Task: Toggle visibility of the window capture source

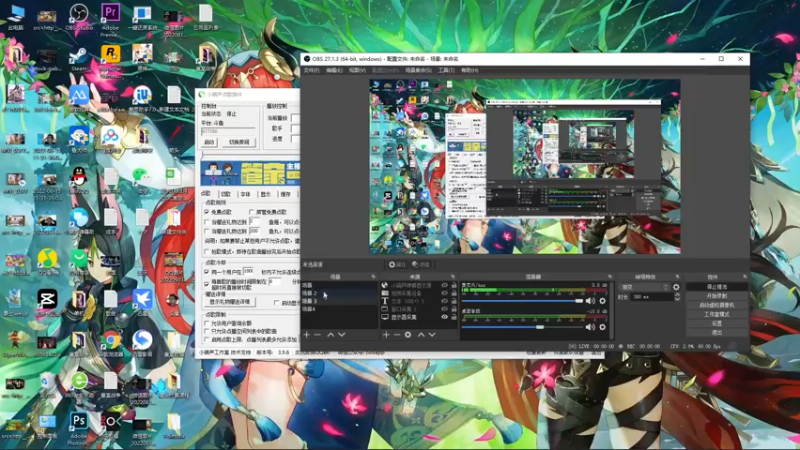Action: [444, 309]
